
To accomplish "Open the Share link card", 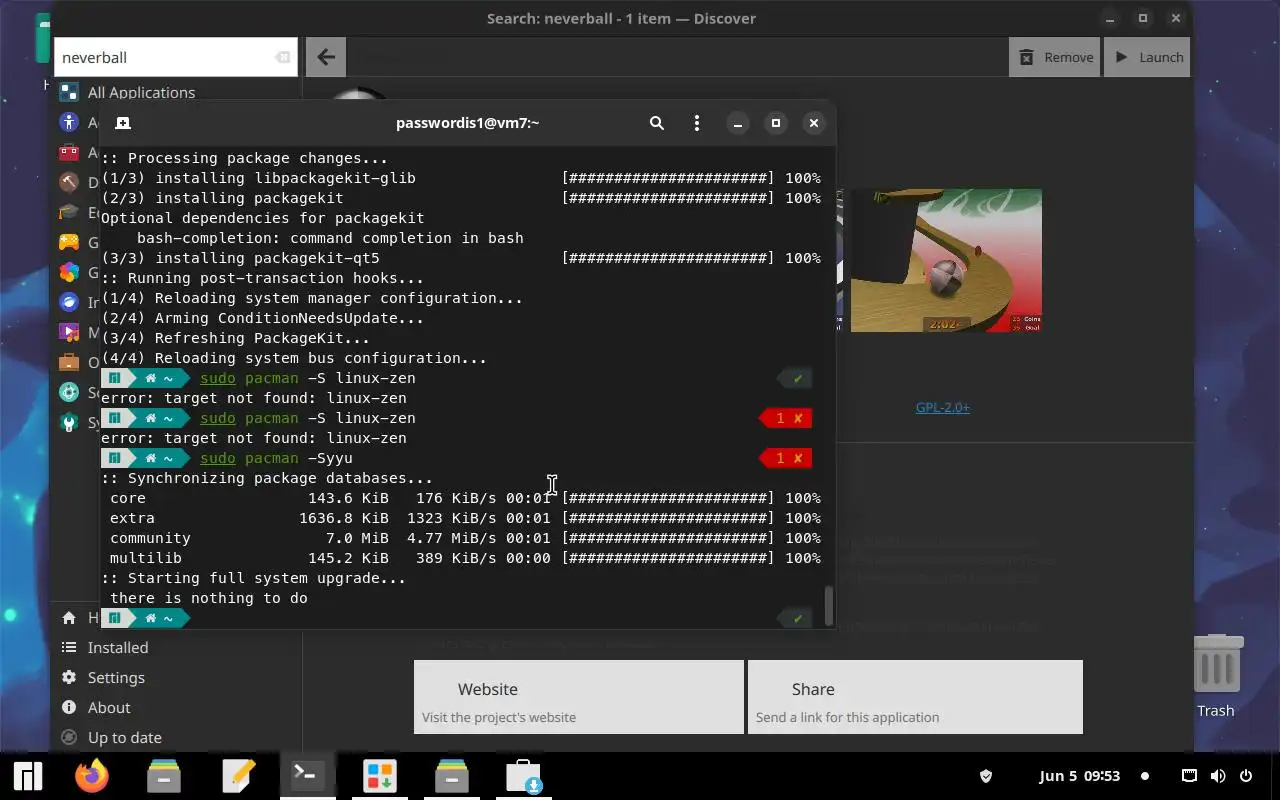I will pos(915,697).
